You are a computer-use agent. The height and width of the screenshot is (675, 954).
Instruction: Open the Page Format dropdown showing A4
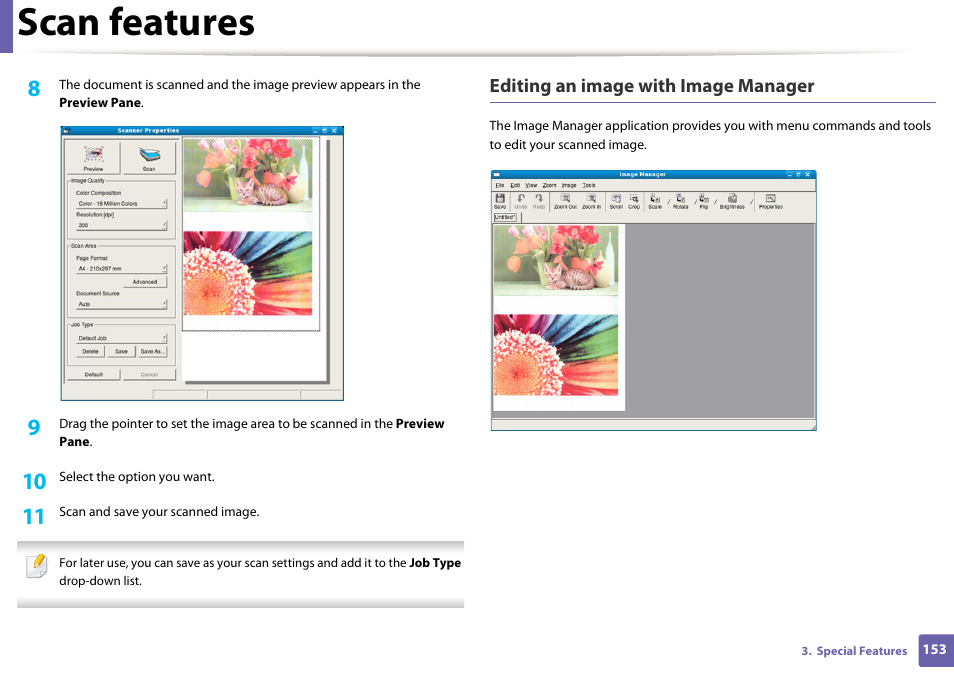[x=122, y=268]
